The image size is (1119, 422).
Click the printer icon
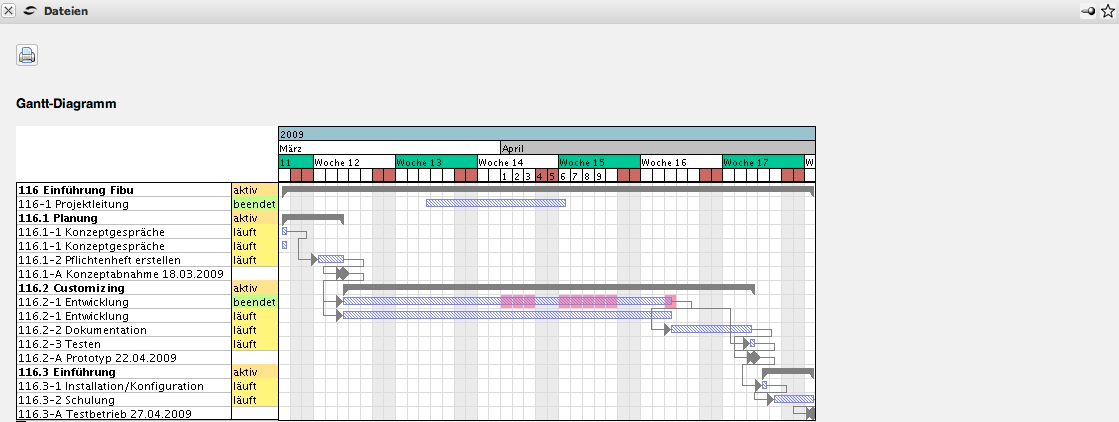27,55
